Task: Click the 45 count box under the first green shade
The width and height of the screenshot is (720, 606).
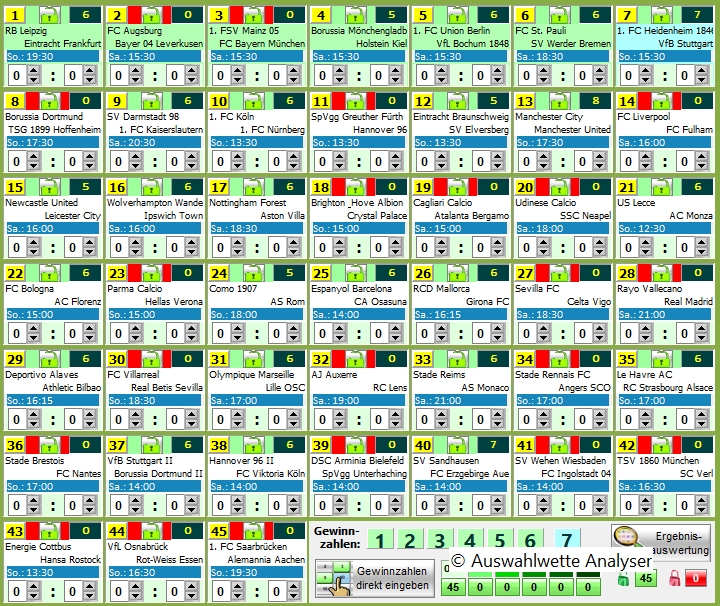Action: pyautogui.click(x=453, y=587)
